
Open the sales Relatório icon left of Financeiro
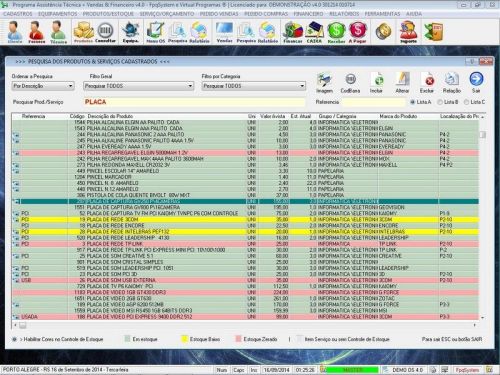coord(268,32)
